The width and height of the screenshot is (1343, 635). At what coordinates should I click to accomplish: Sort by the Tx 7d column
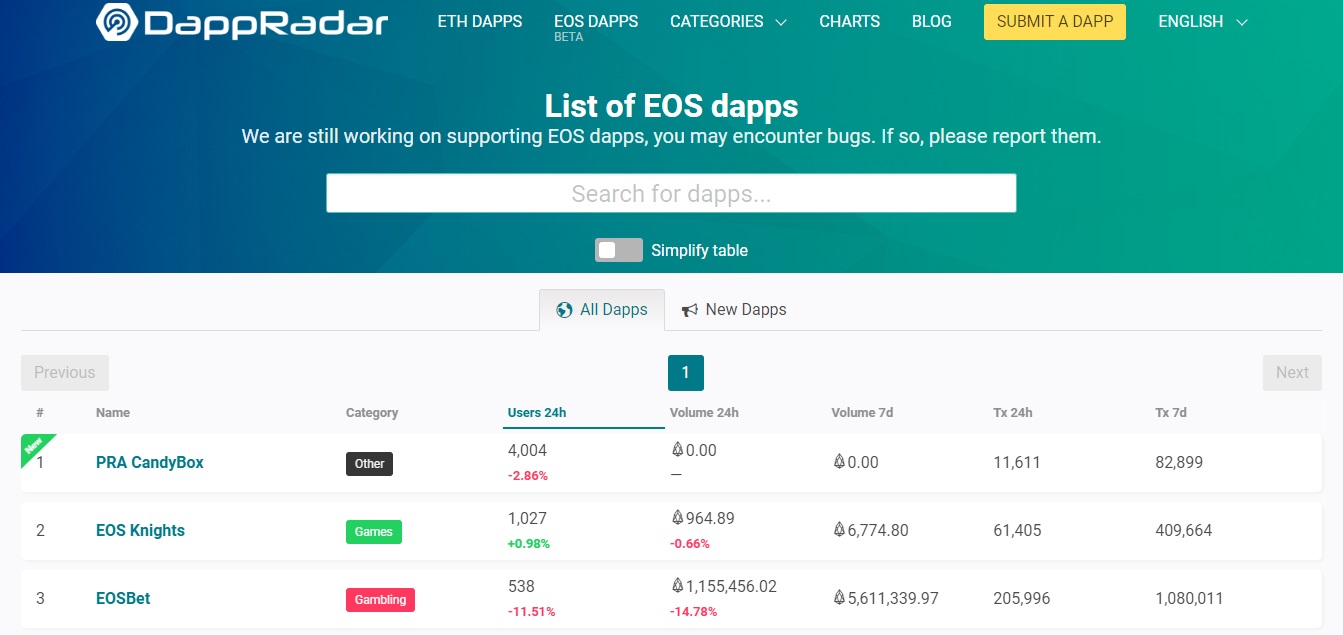1171,412
